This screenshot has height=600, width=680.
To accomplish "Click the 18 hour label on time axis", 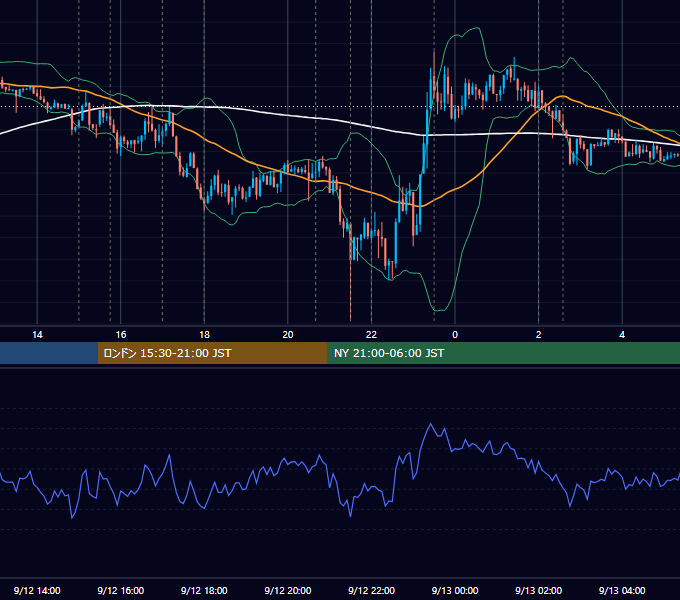I will (x=204, y=335).
